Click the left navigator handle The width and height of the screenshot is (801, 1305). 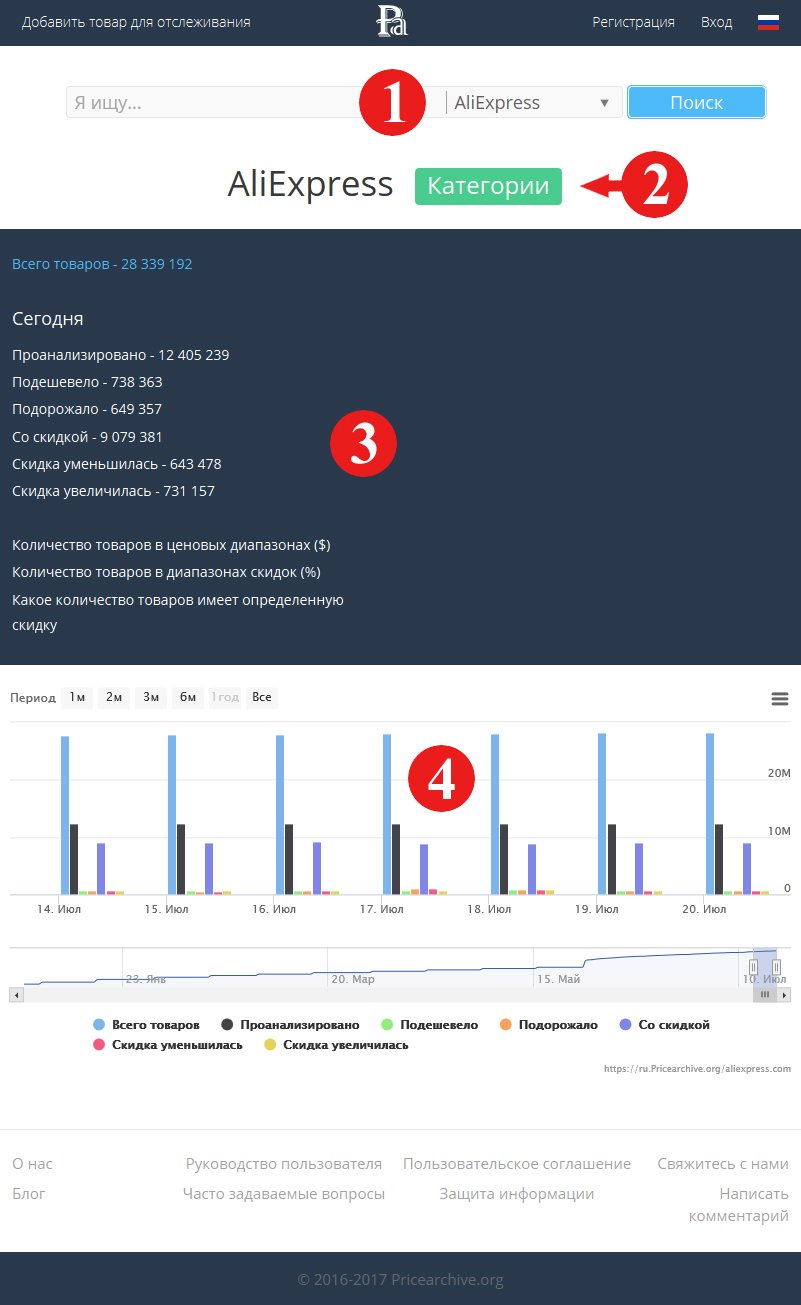(755, 967)
